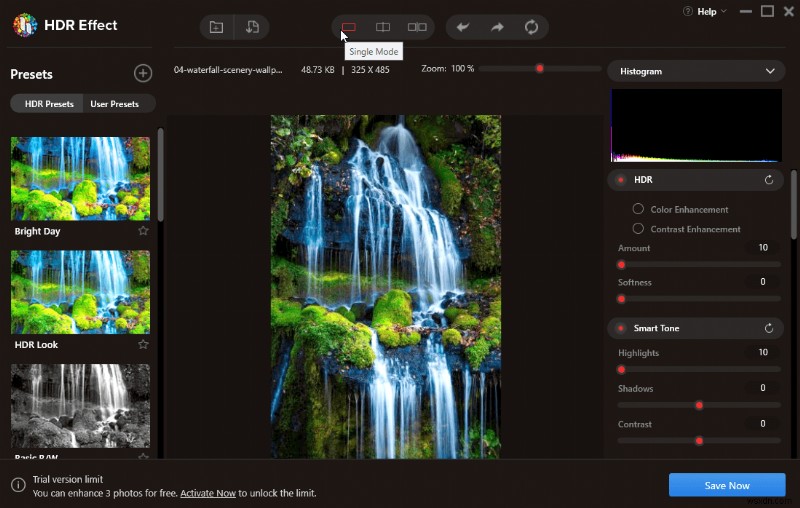The width and height of the screenshot is (800, 508).
Task: Click the Amount value 10
Action: pos(763,247)
